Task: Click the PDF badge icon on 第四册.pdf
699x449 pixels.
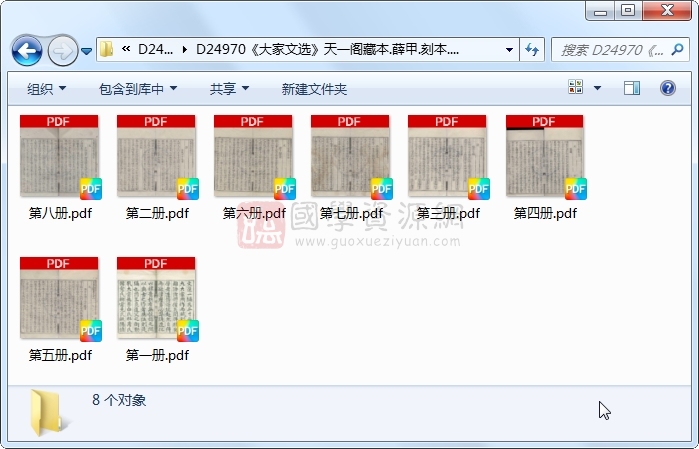Action: point(576,189)
